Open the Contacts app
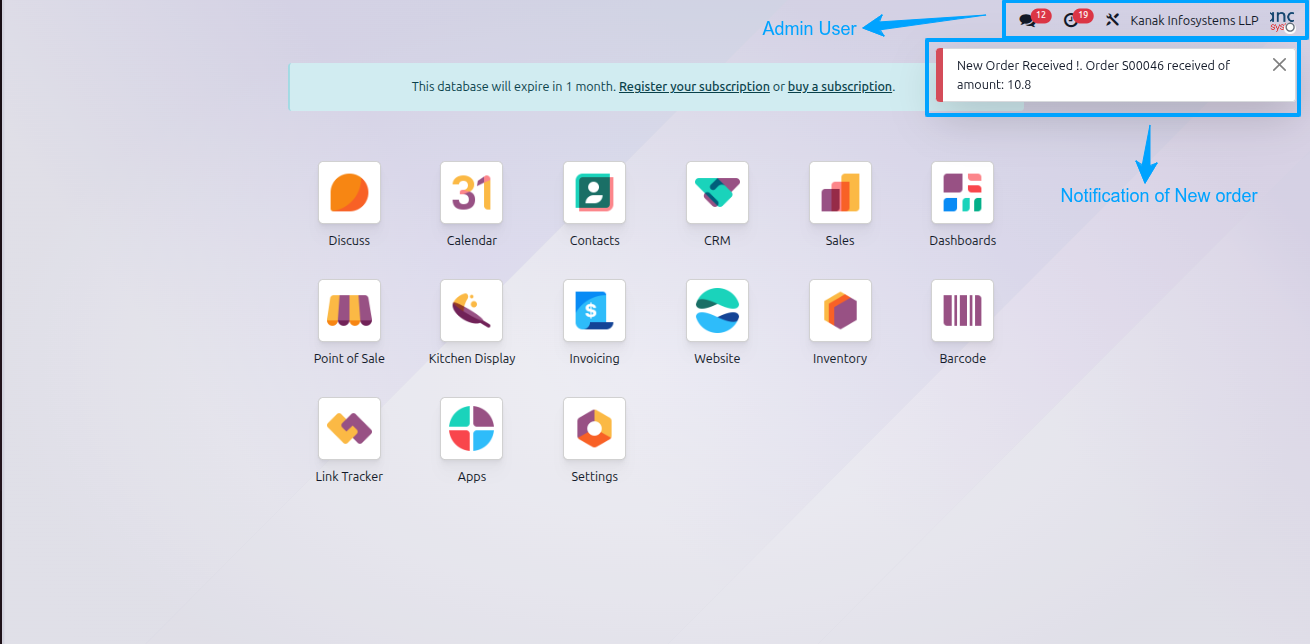Screen dimensions: 1310x644 pos(595,193)
